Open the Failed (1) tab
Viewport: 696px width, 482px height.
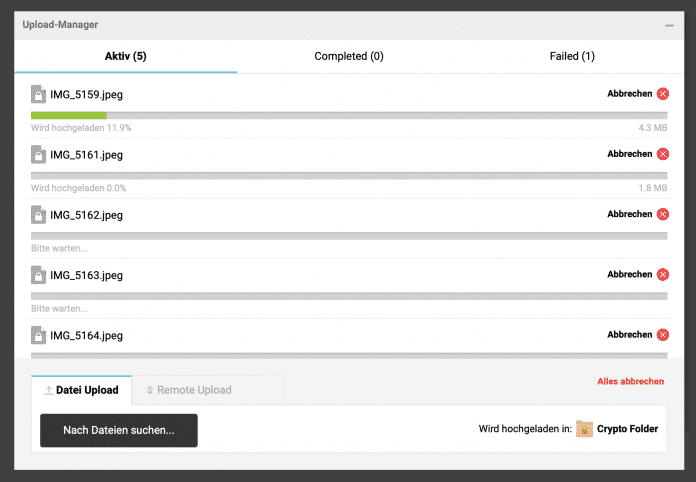point(572,56)
